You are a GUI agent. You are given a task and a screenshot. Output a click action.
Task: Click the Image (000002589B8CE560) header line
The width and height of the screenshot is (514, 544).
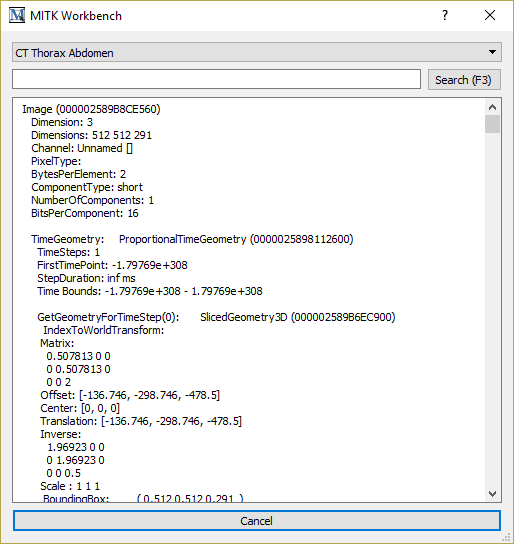point(91,109)
